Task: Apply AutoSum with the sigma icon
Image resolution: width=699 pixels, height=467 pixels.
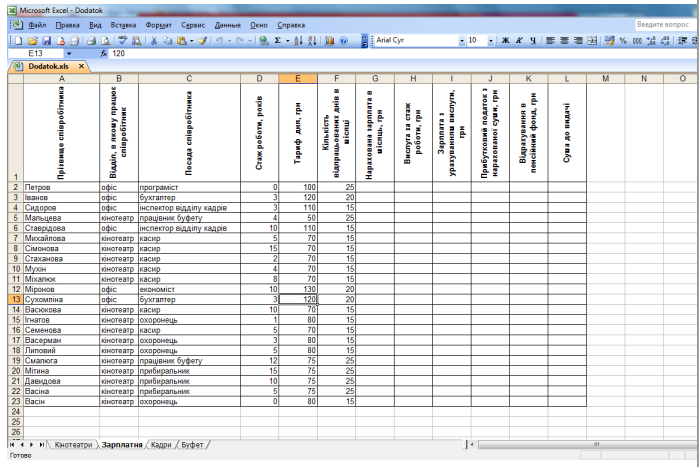Action: click(278, 41)
